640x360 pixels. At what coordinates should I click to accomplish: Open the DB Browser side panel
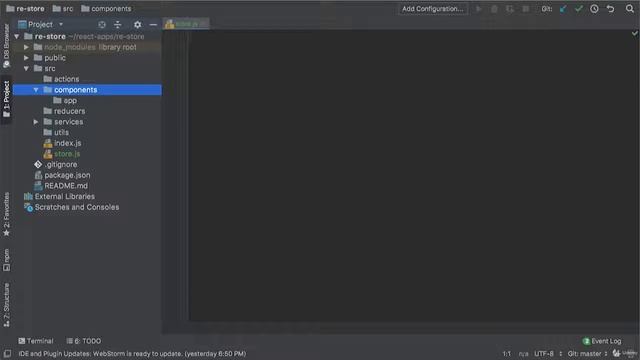click(6, 45)
